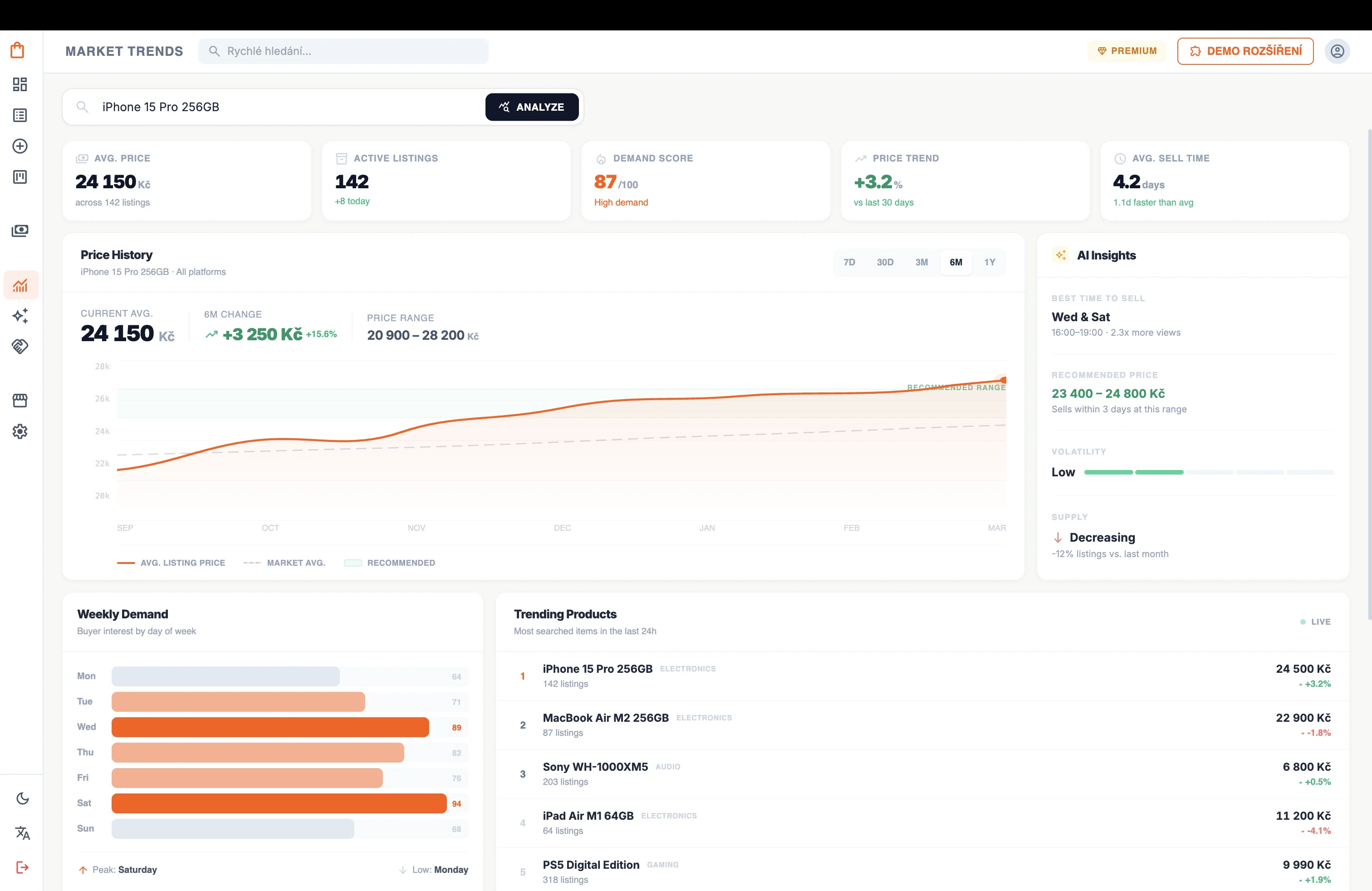Click the Saturday demand bar
This screenshot has width=1372, height=891.
pyautogui.click(x=279, y=803)
